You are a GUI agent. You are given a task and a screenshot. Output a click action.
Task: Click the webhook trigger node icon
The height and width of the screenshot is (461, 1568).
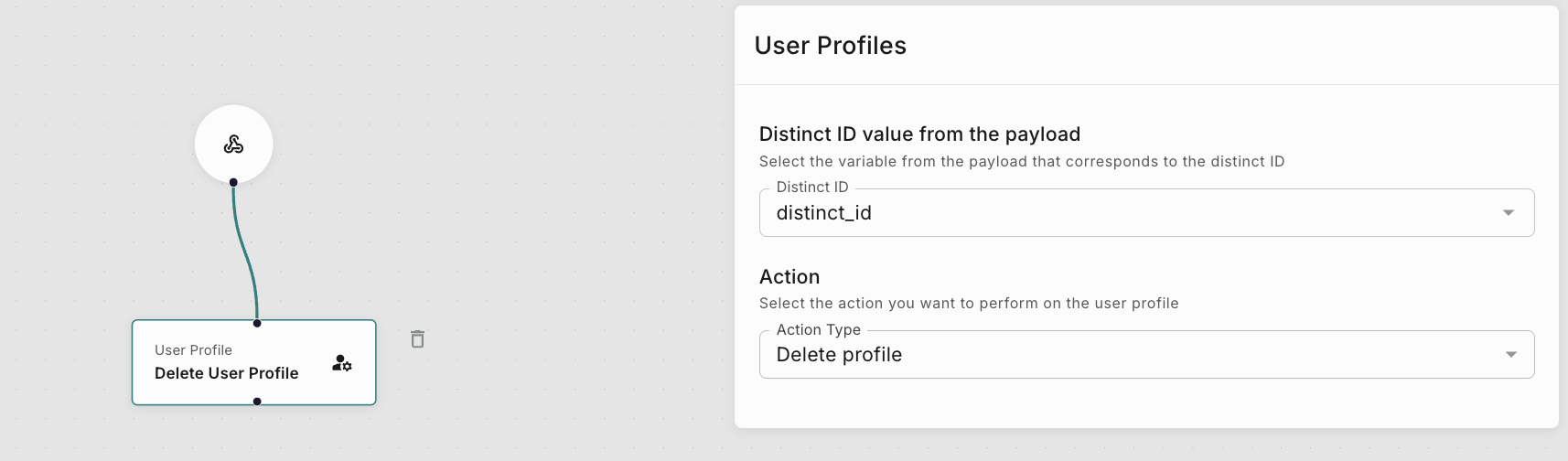233,145
